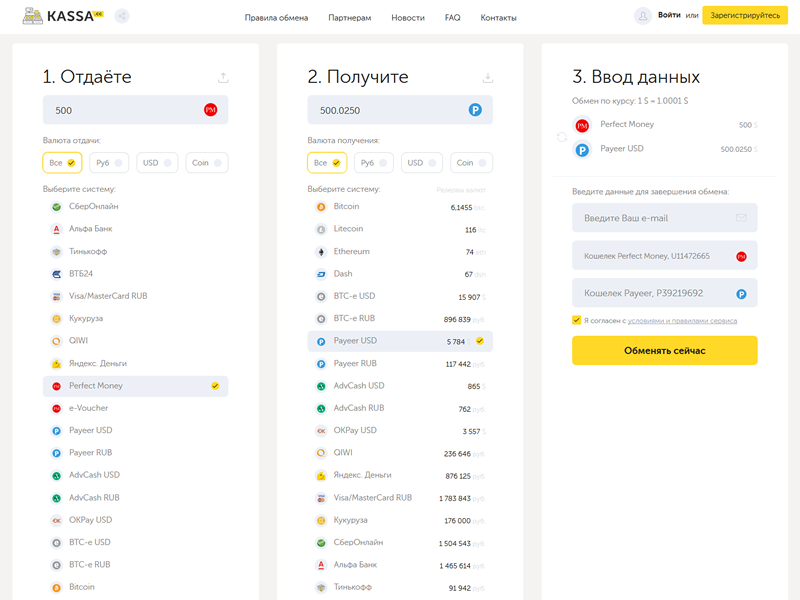The width and height of the screenshot is (800, 600).
Task: Click the Отдаёте amount field showing 500
Action: [136, 110]
